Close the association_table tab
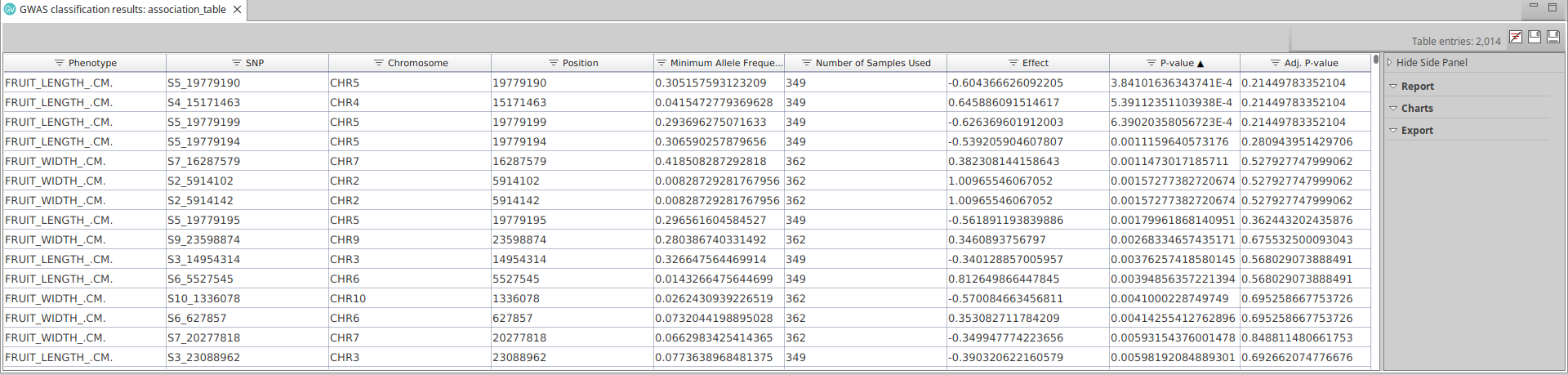1568x375 pixels. click(x=237, y=10)
